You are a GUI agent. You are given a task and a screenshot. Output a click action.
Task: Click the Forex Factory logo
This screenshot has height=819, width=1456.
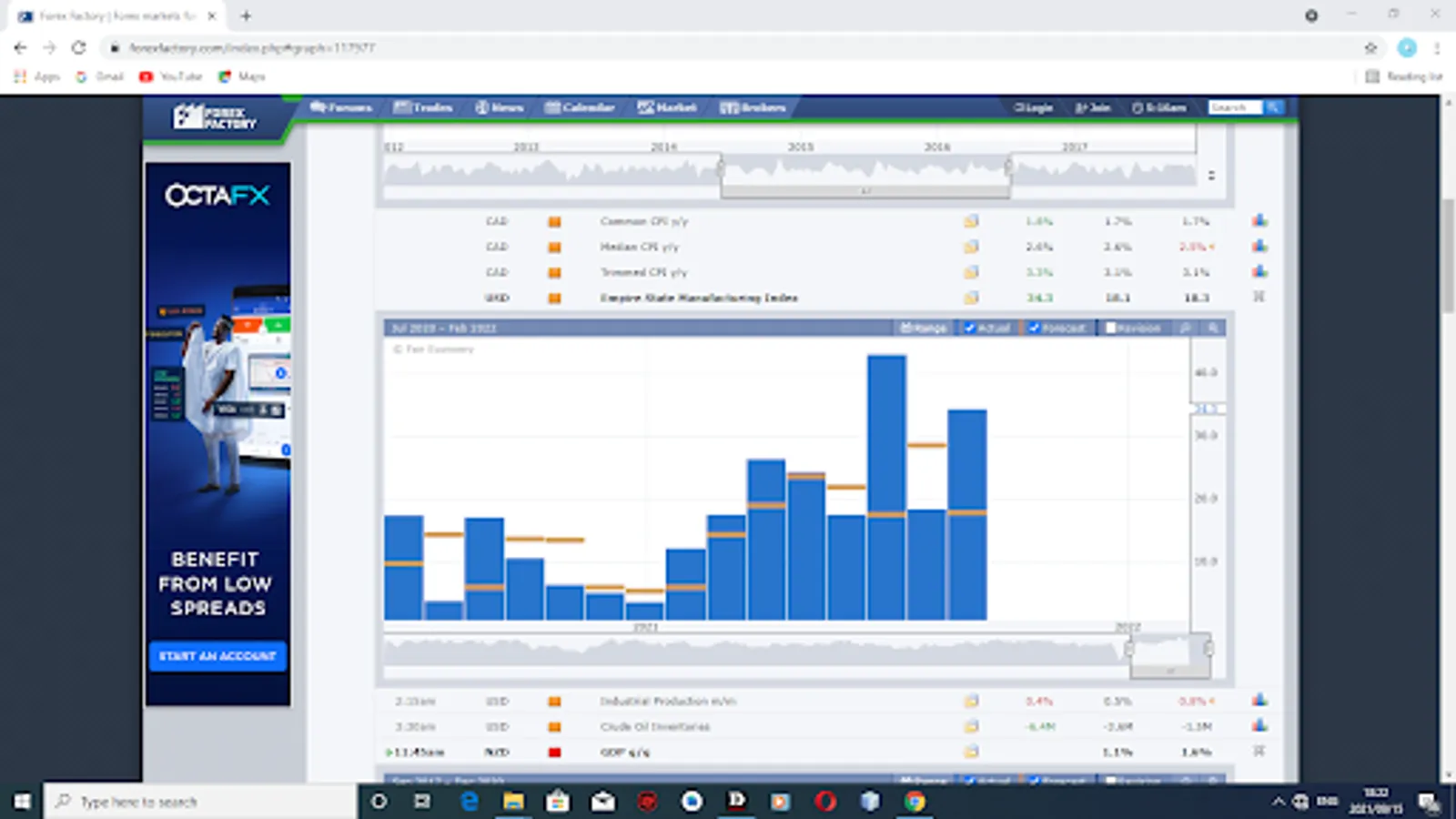215,116
